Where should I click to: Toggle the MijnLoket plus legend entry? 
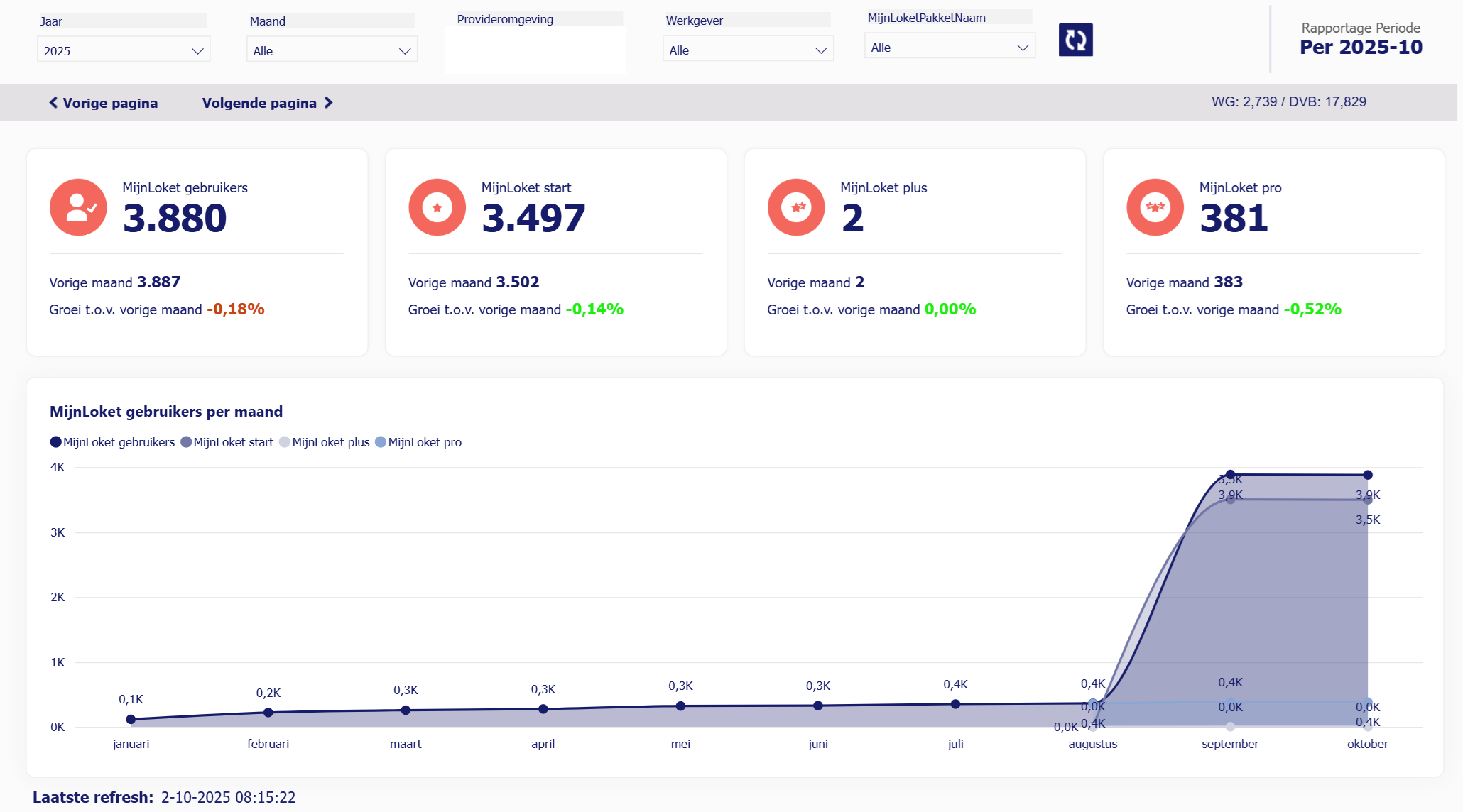[x=325, y=442]
